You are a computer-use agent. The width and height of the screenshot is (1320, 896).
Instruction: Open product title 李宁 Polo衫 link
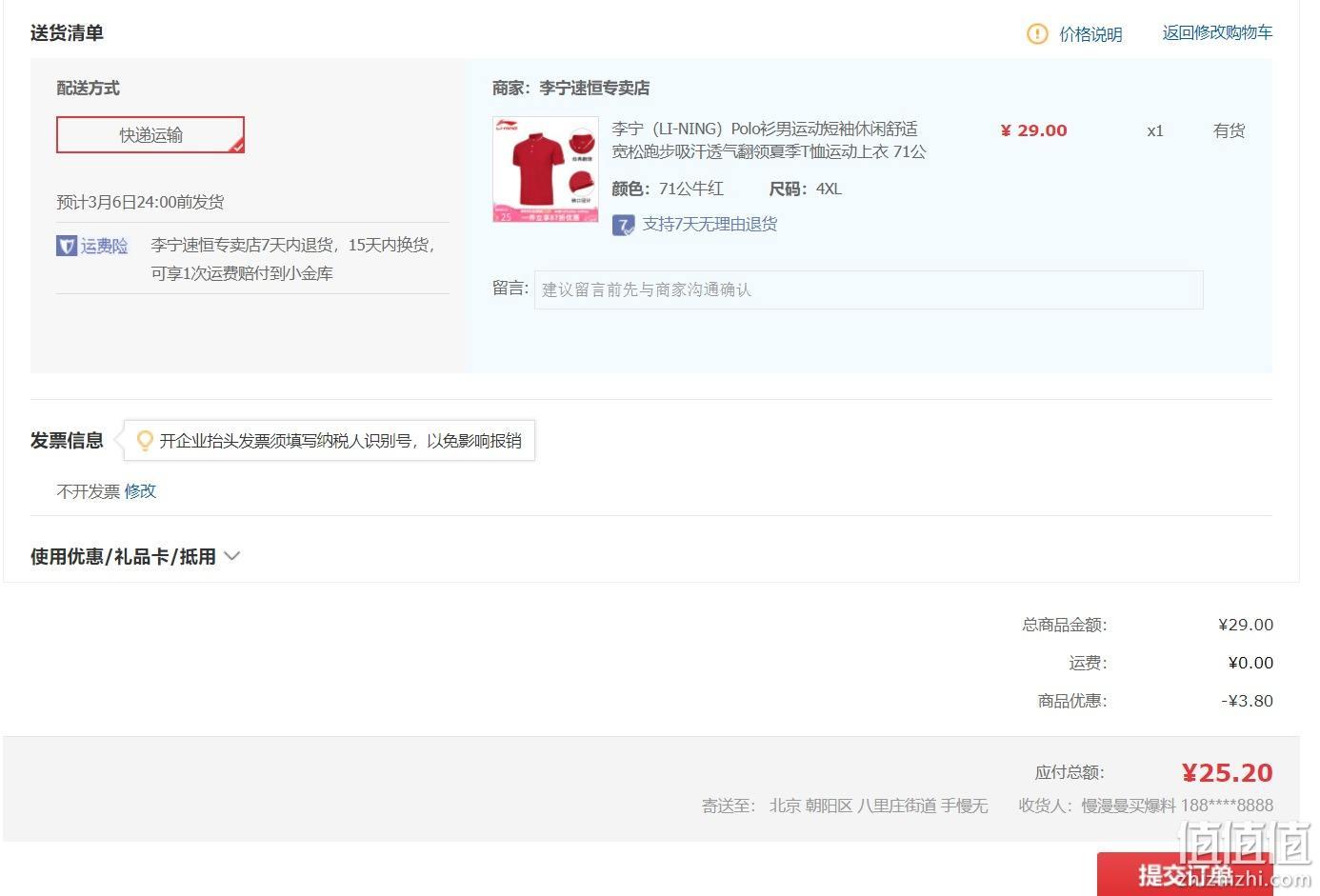point(768,140)
